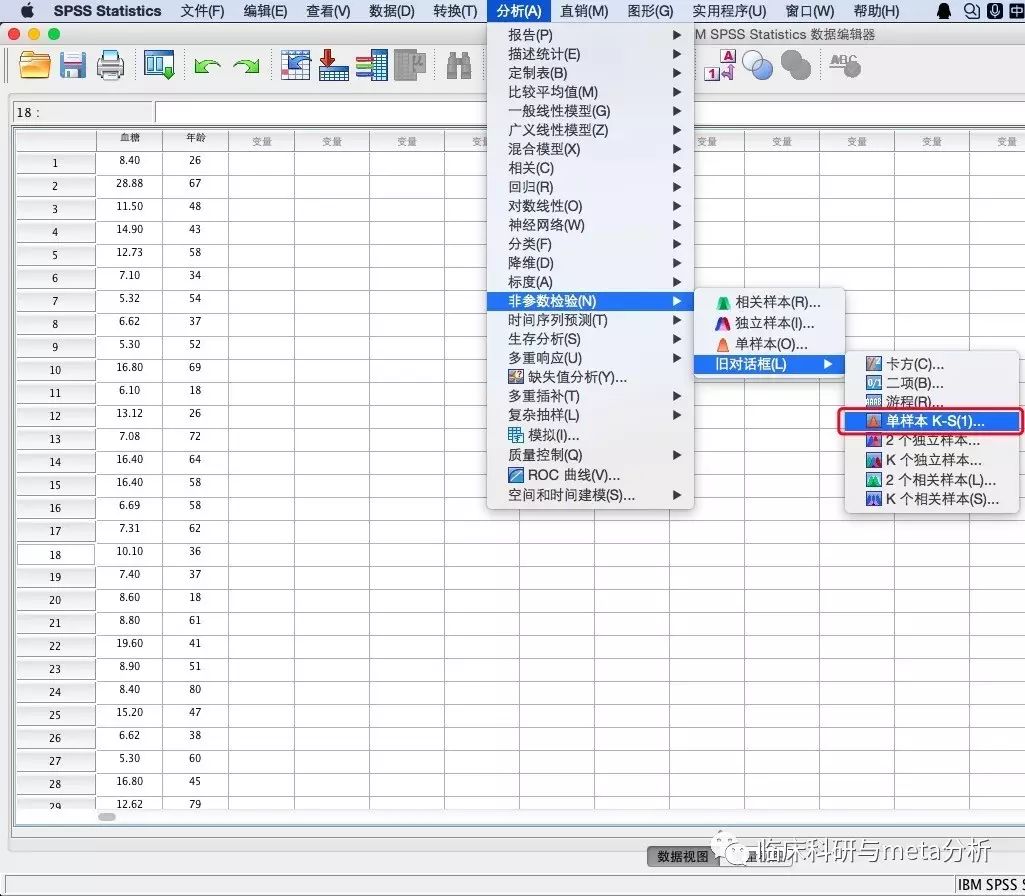Choose 单样本 K-S(1)... legacy dialog
The image size is (1025, 896).
tap(930, 421)
